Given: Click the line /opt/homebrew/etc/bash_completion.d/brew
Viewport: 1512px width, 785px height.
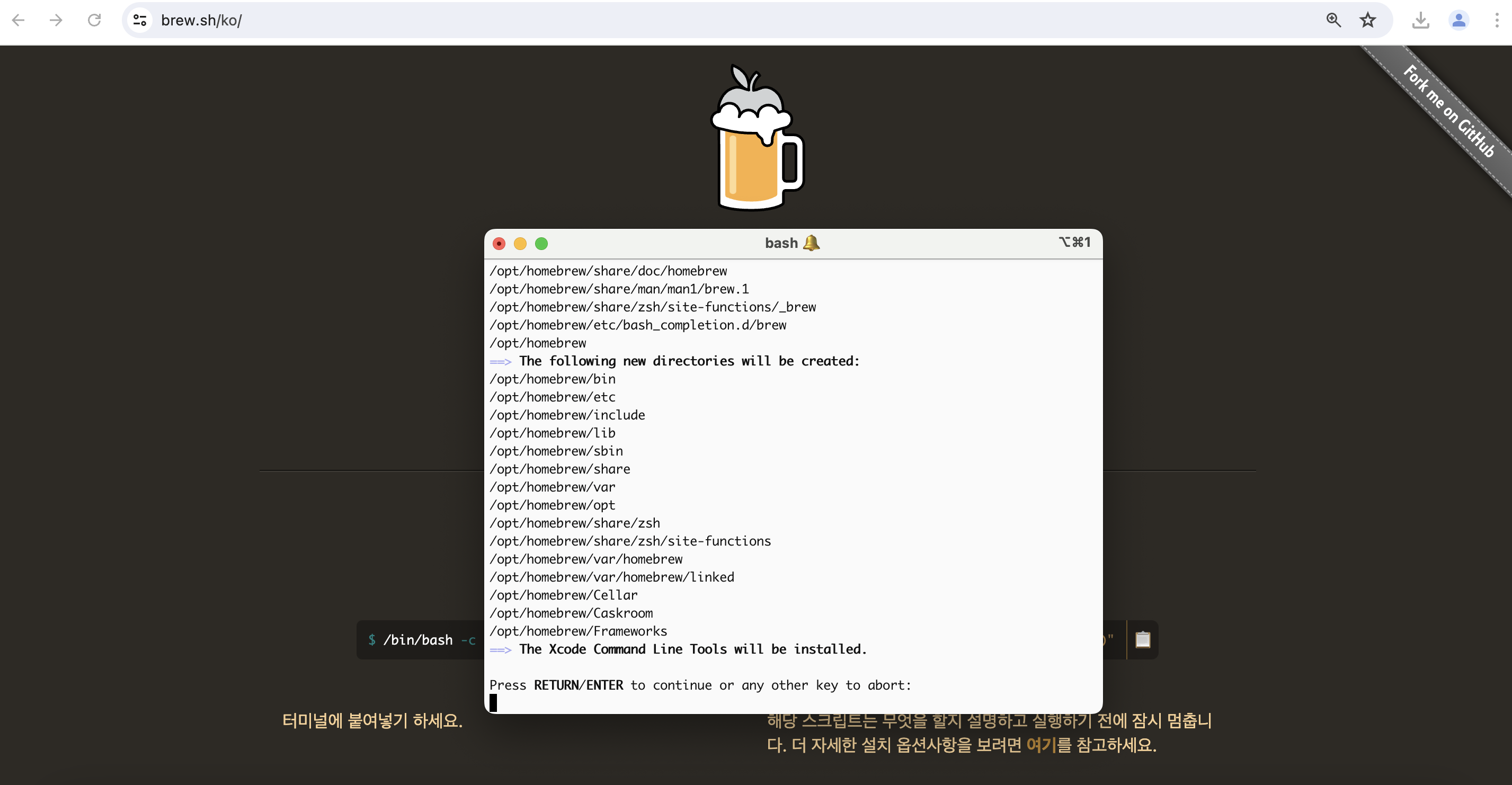Looking at the screenshot, I should point(638,325).
